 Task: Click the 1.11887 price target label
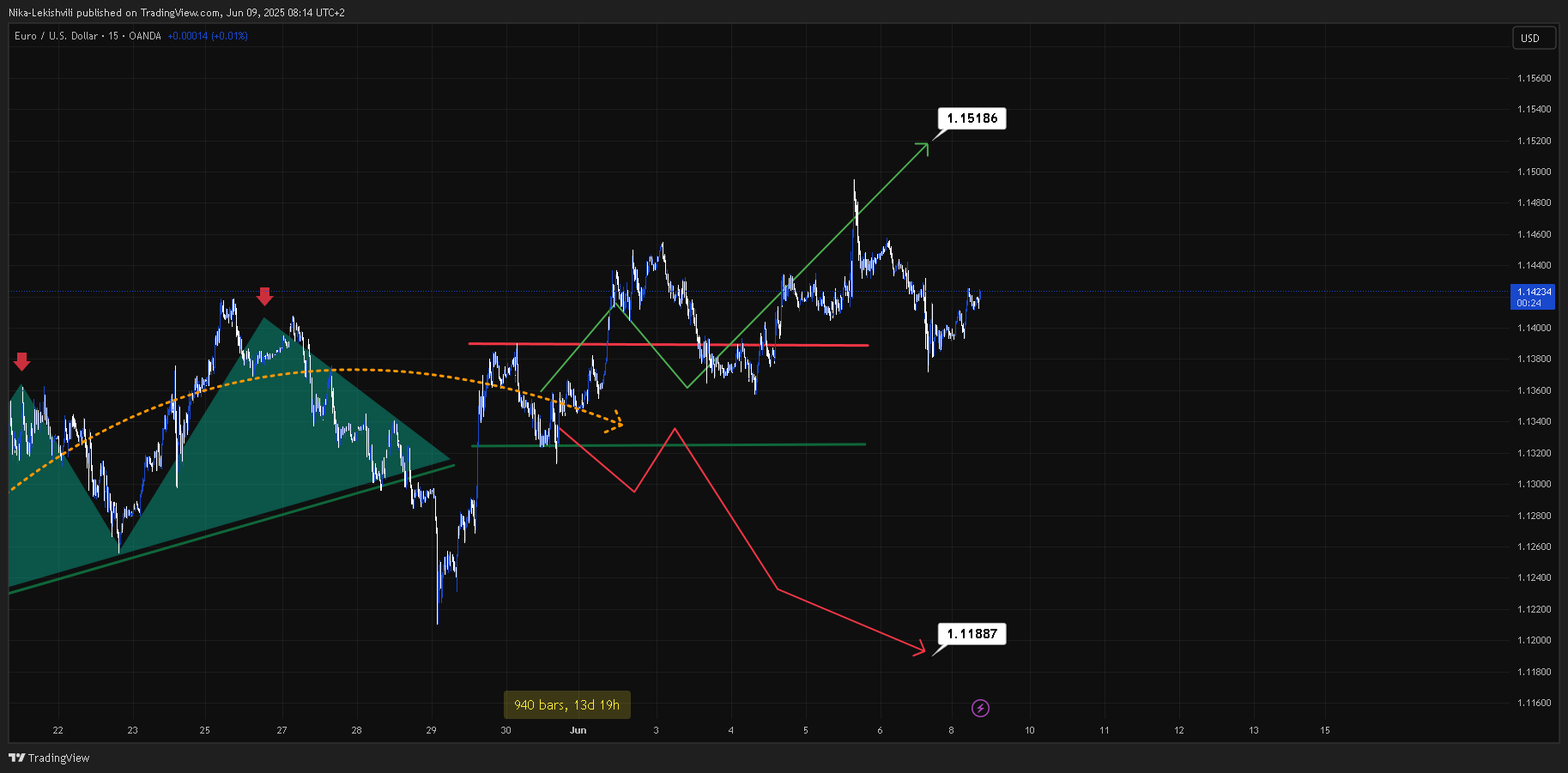(972, 634)
